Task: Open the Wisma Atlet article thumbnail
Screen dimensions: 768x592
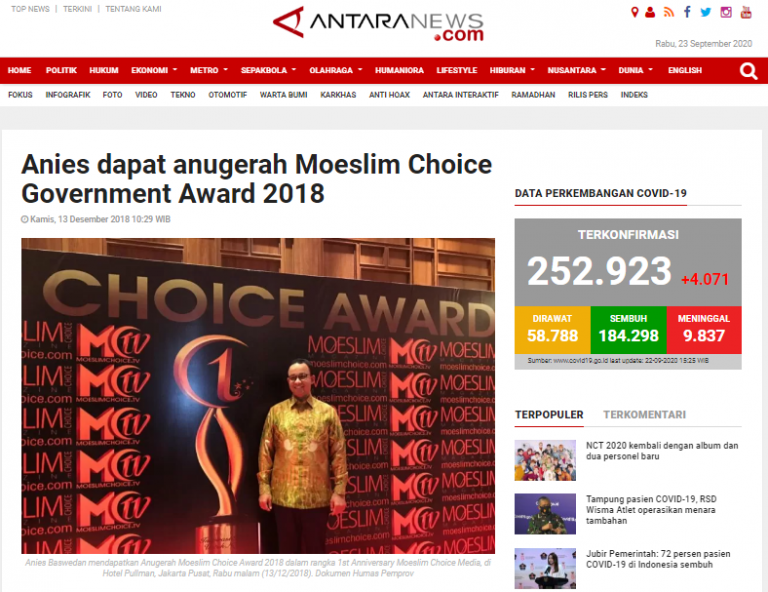Action: (545, 514)
